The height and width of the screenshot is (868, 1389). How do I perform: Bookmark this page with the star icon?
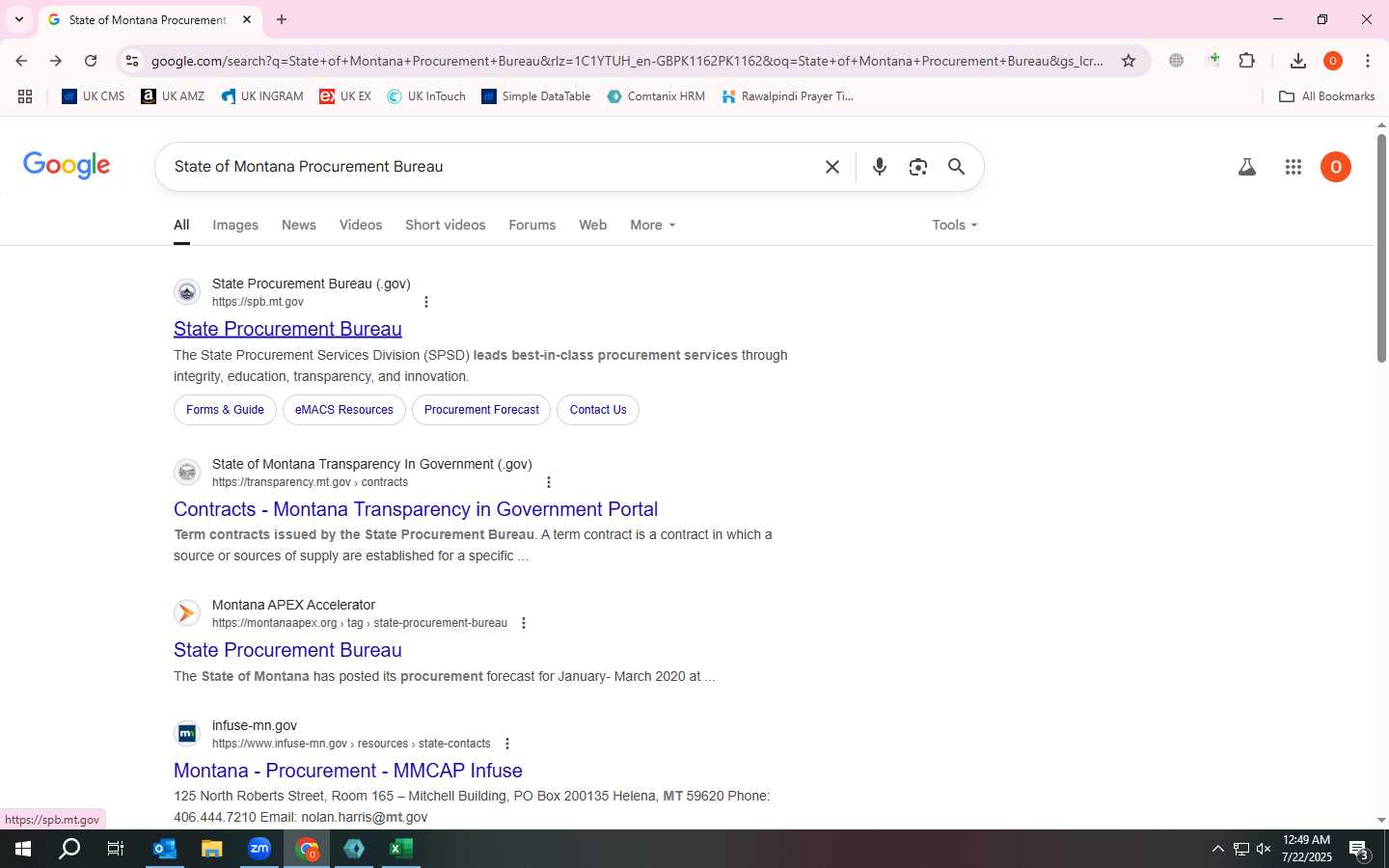pos(1129,61)
